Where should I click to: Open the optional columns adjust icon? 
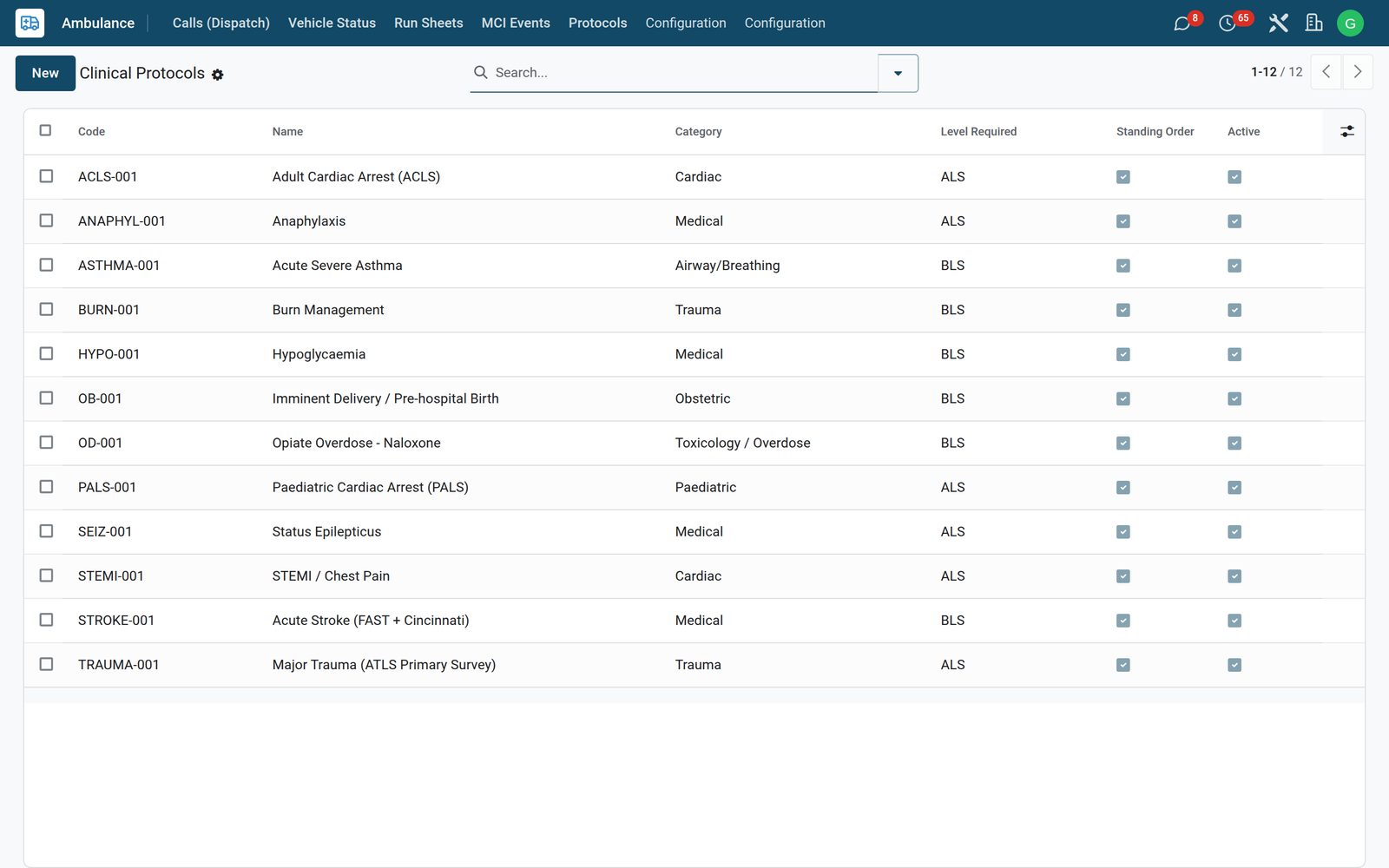coord(1346,131)
